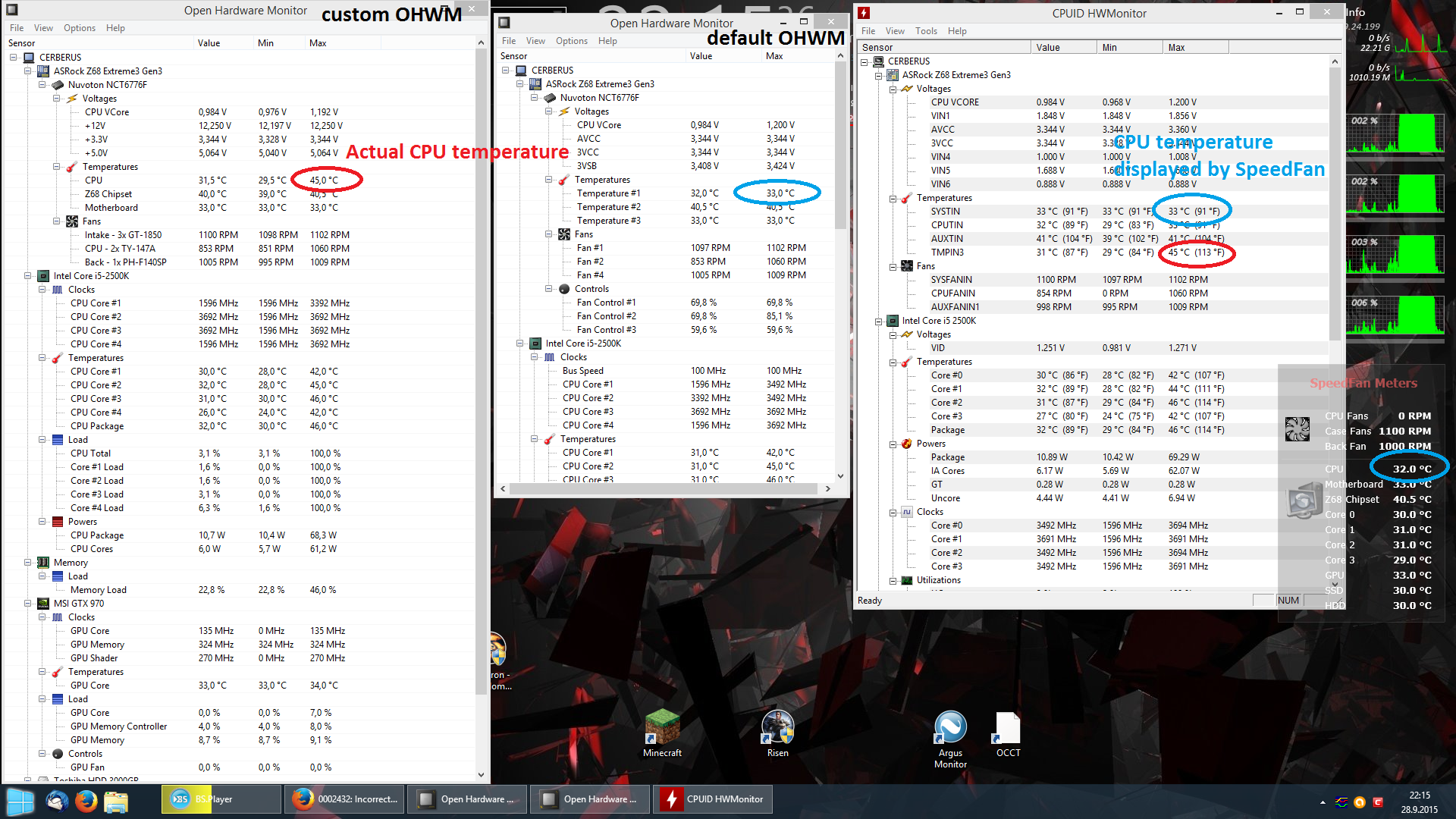1456x819 pixels.
Task: Open the Argus Monitor desktop shortcut
Action: (x=950, y=739)
